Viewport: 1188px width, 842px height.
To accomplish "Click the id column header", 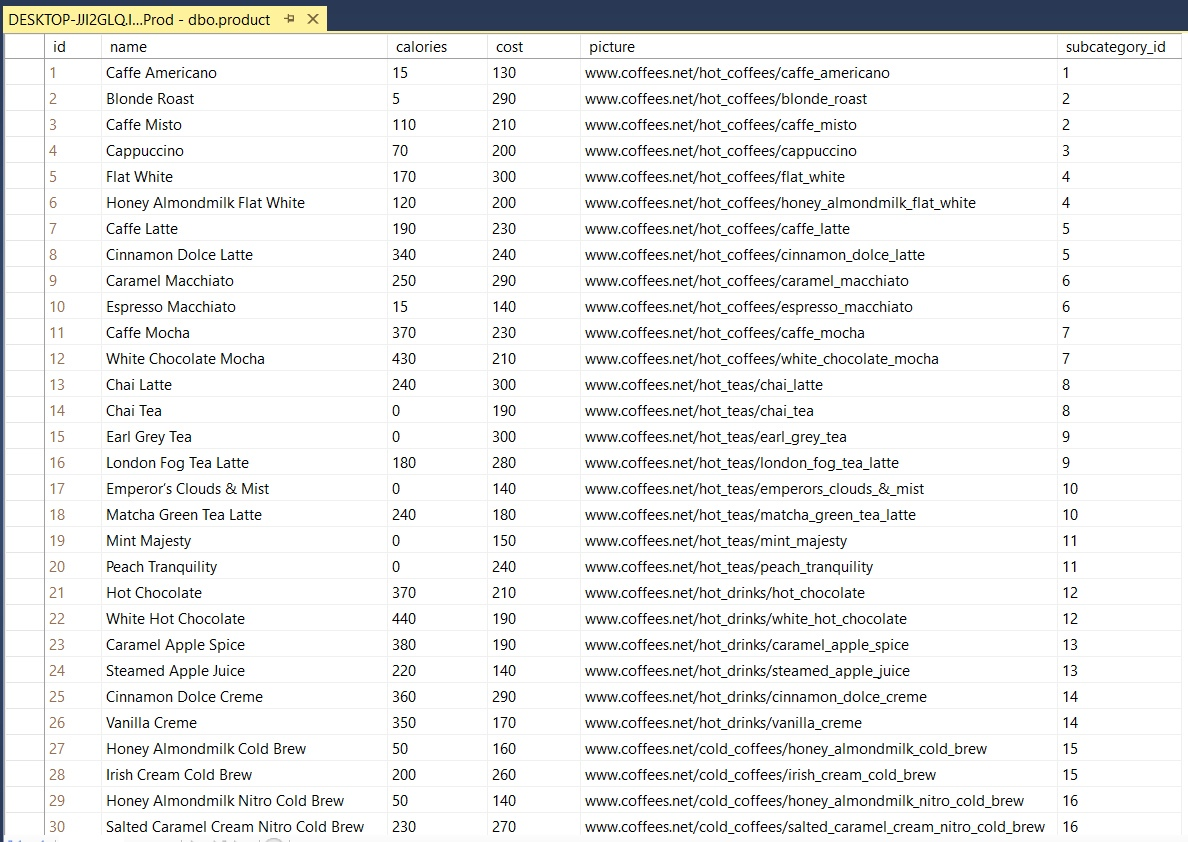I will (73, 47).
